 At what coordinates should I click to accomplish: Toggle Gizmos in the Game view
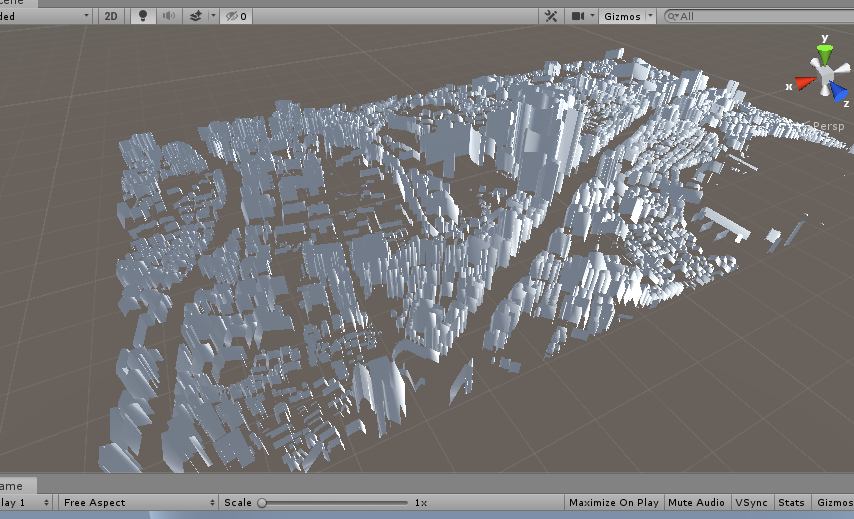[x=833, y=503]
